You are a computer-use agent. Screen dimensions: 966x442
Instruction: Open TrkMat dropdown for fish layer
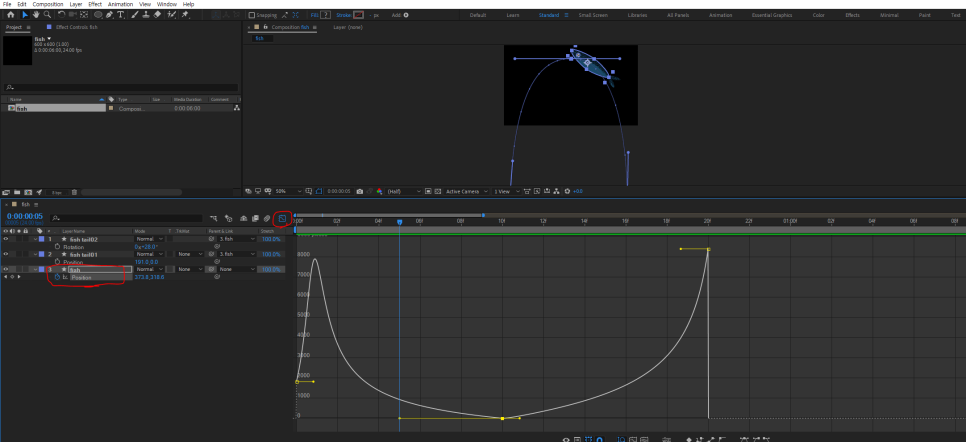coord(189,269)
